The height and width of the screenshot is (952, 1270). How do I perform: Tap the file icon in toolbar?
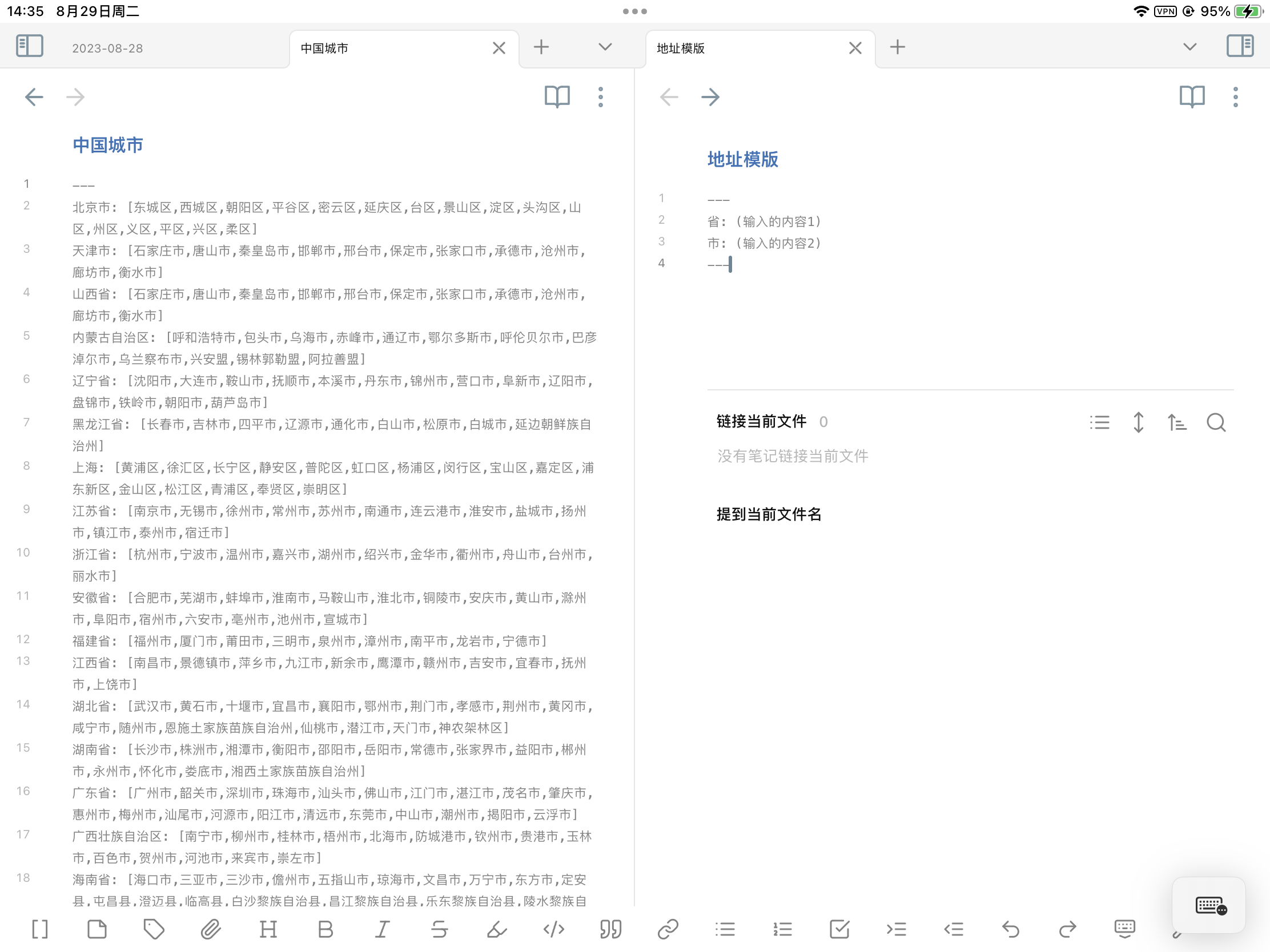[x=97, y=929]
